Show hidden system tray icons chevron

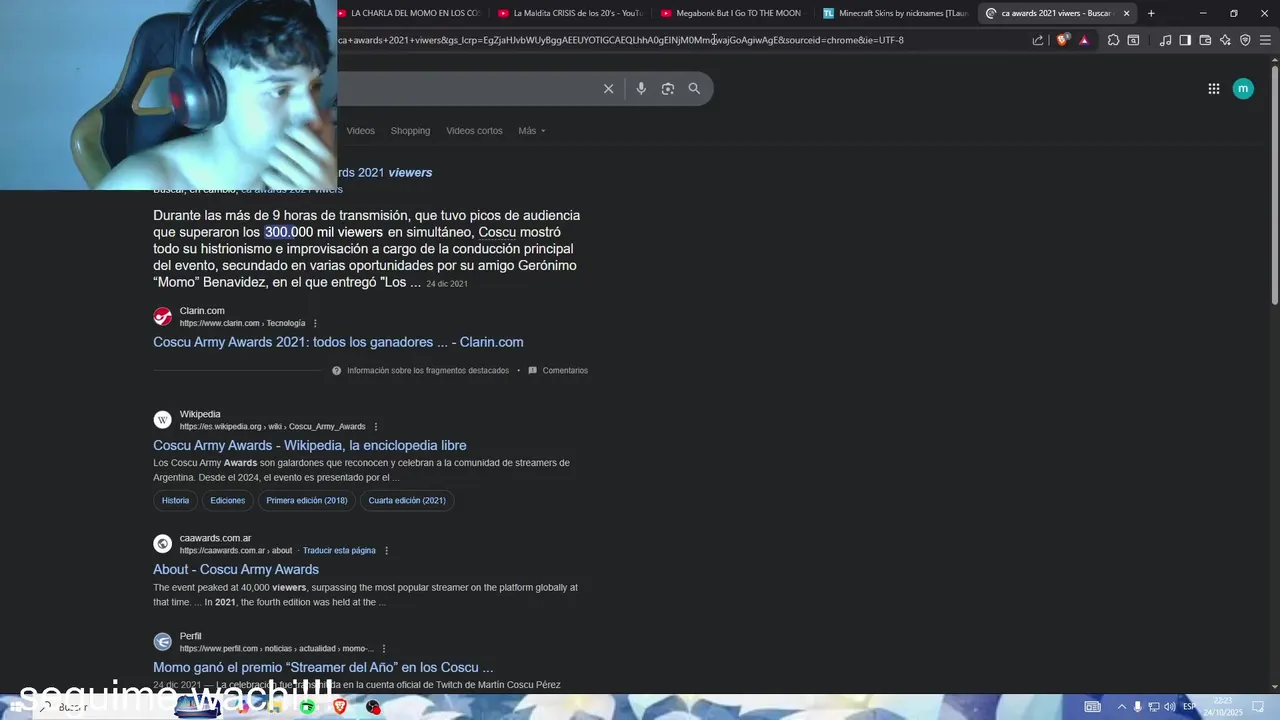tap(1121, 707)
